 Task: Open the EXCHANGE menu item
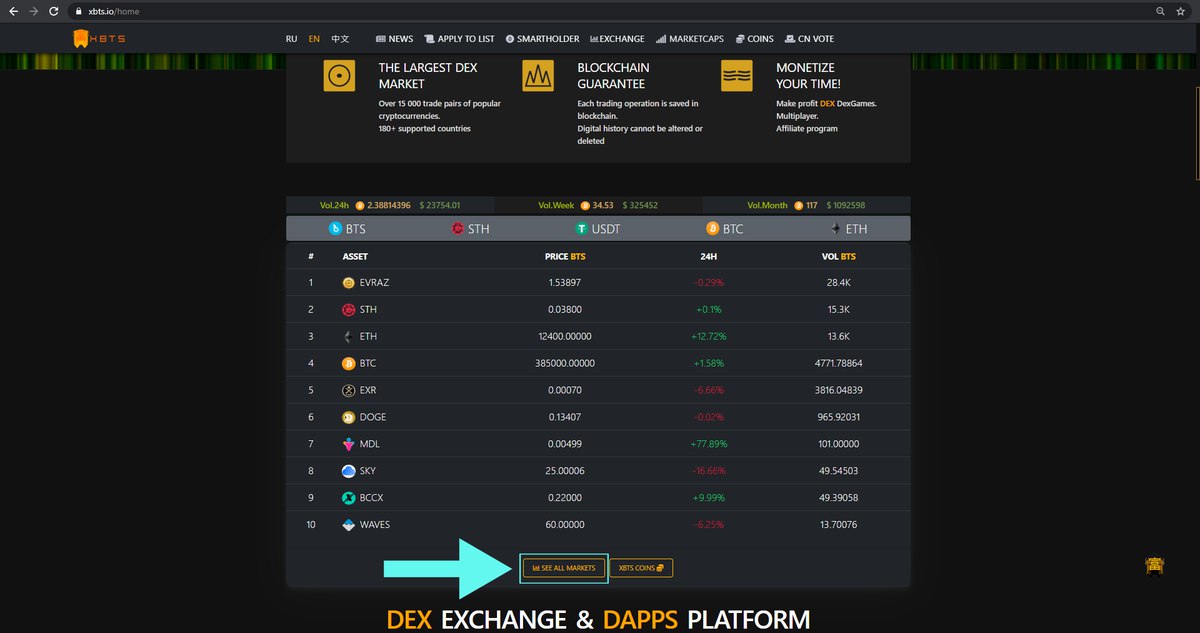[x=617, y=39]
